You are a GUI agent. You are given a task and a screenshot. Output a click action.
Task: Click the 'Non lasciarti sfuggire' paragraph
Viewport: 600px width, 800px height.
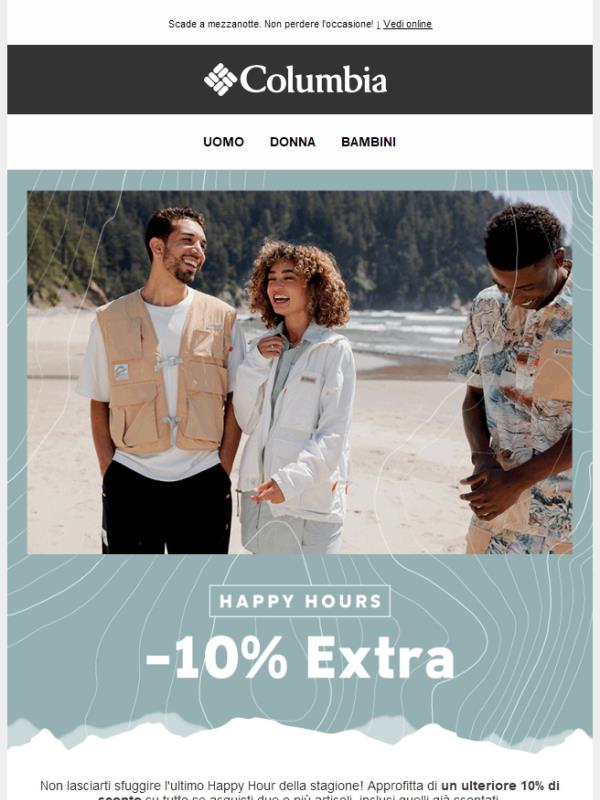300,790
